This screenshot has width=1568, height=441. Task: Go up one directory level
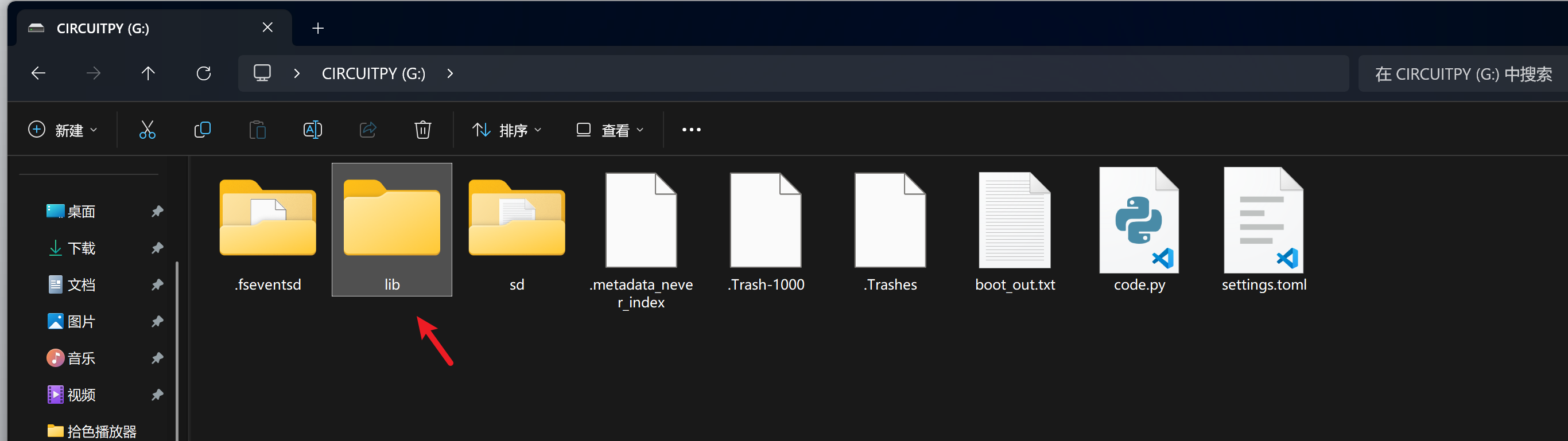tap(148, 73)
